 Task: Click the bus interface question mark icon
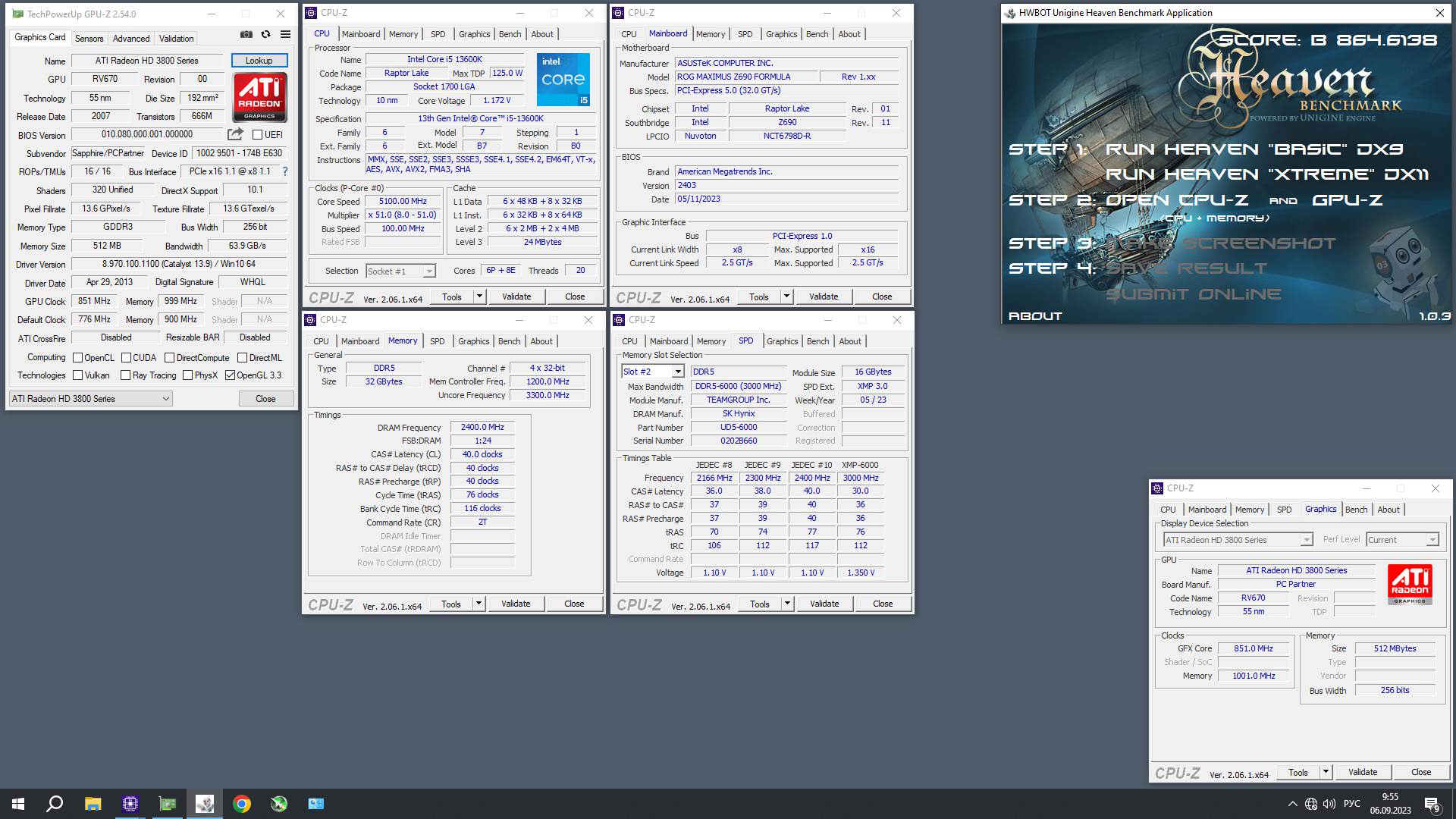(x=285, y=171)
